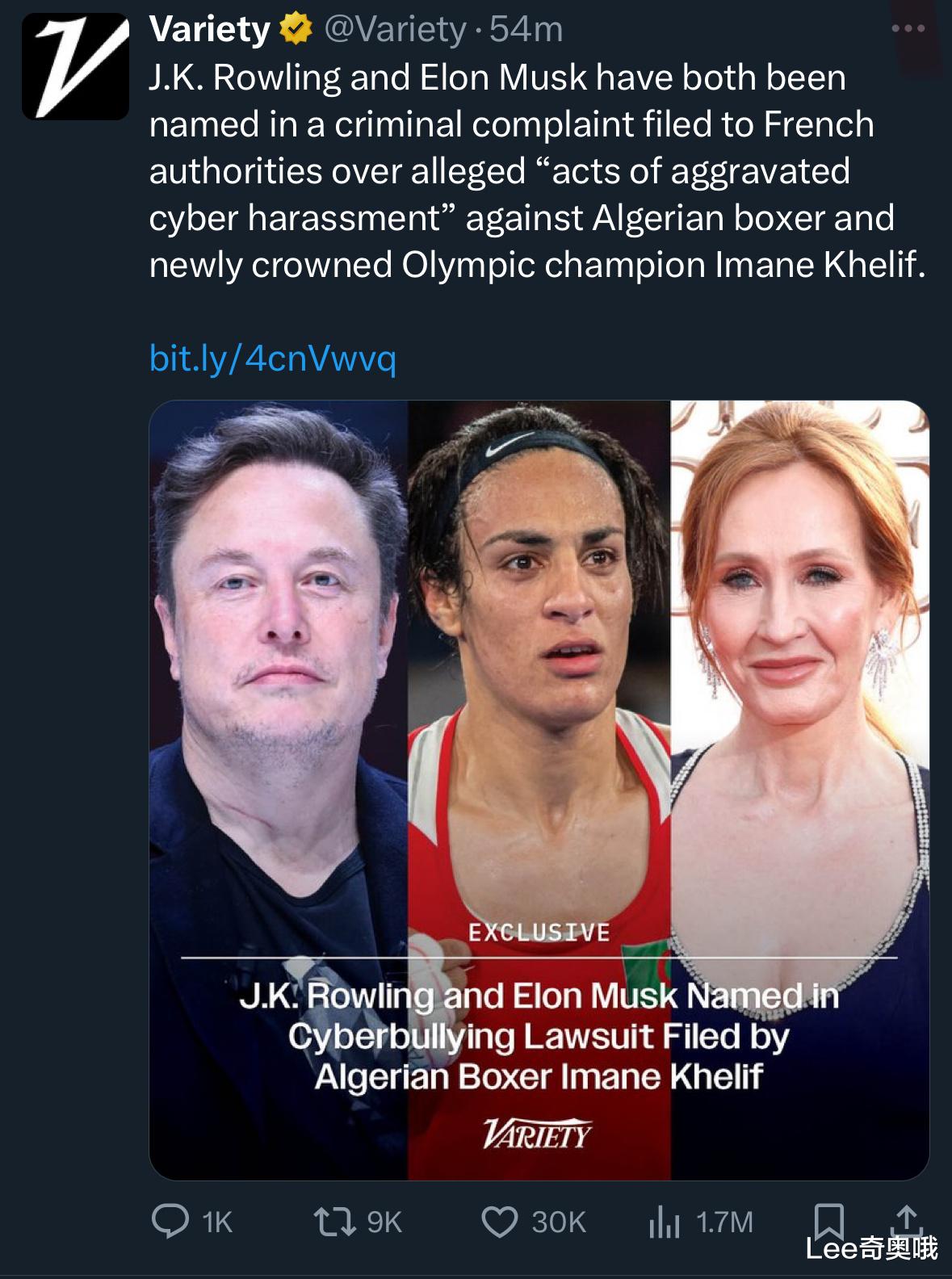The image size is (952, 1279).
Task: Click the Cyberbullying Lawsuit headline text
Action: pos(539,1036)
